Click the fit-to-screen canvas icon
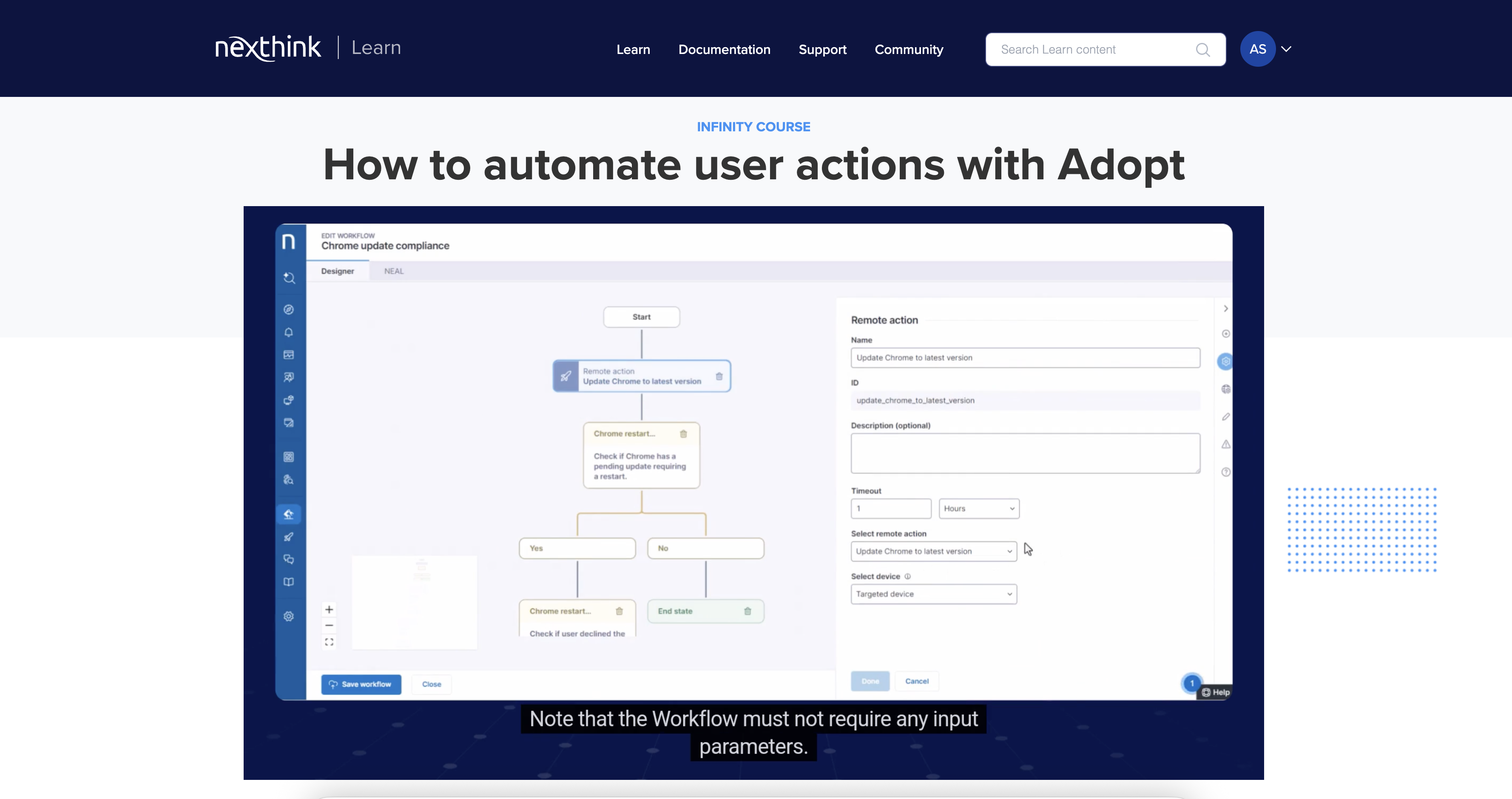This screenshot has width=1512, height=799. (x=329, y=642)
